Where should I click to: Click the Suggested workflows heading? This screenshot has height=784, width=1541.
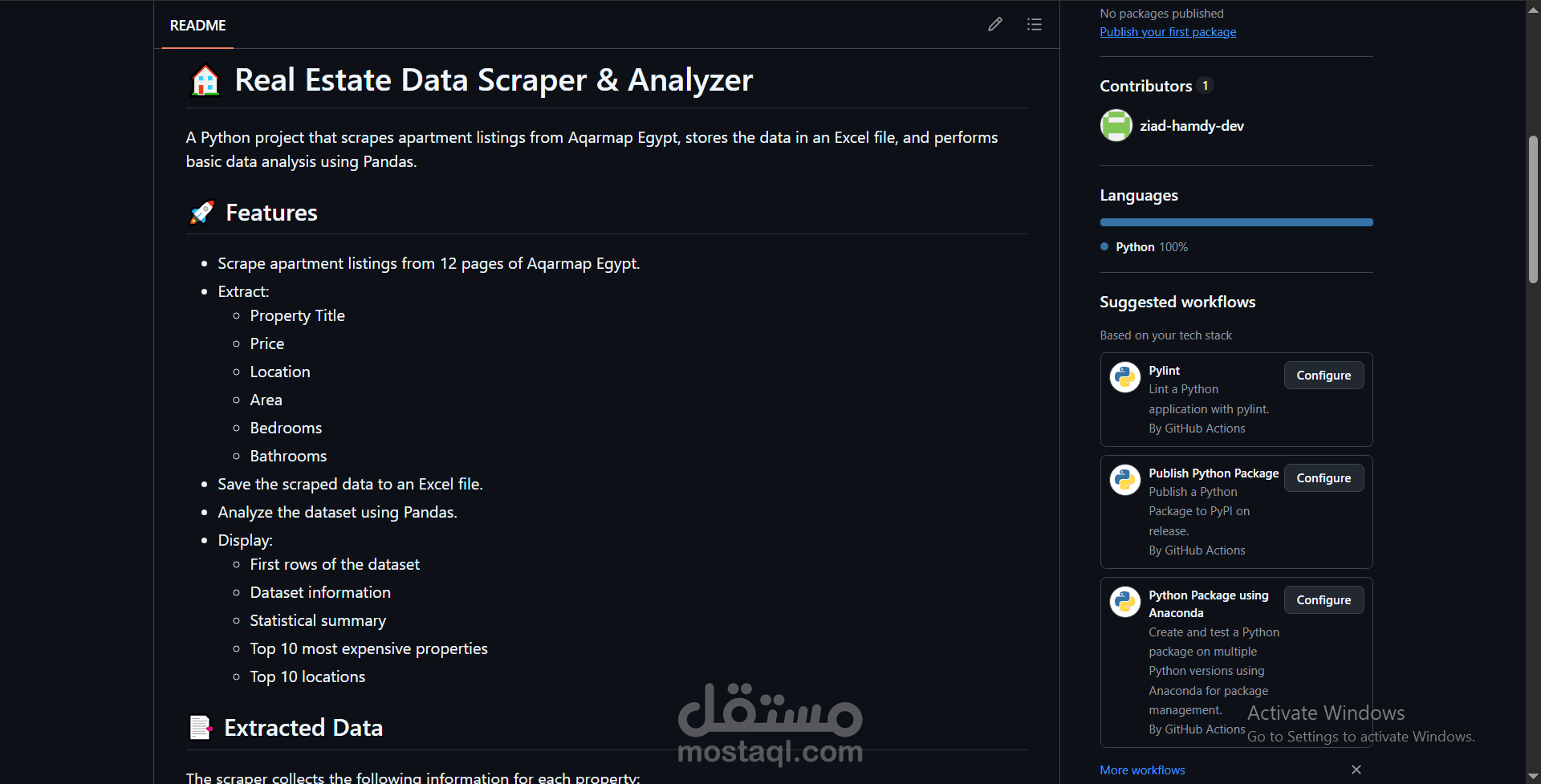[1177, 302]
